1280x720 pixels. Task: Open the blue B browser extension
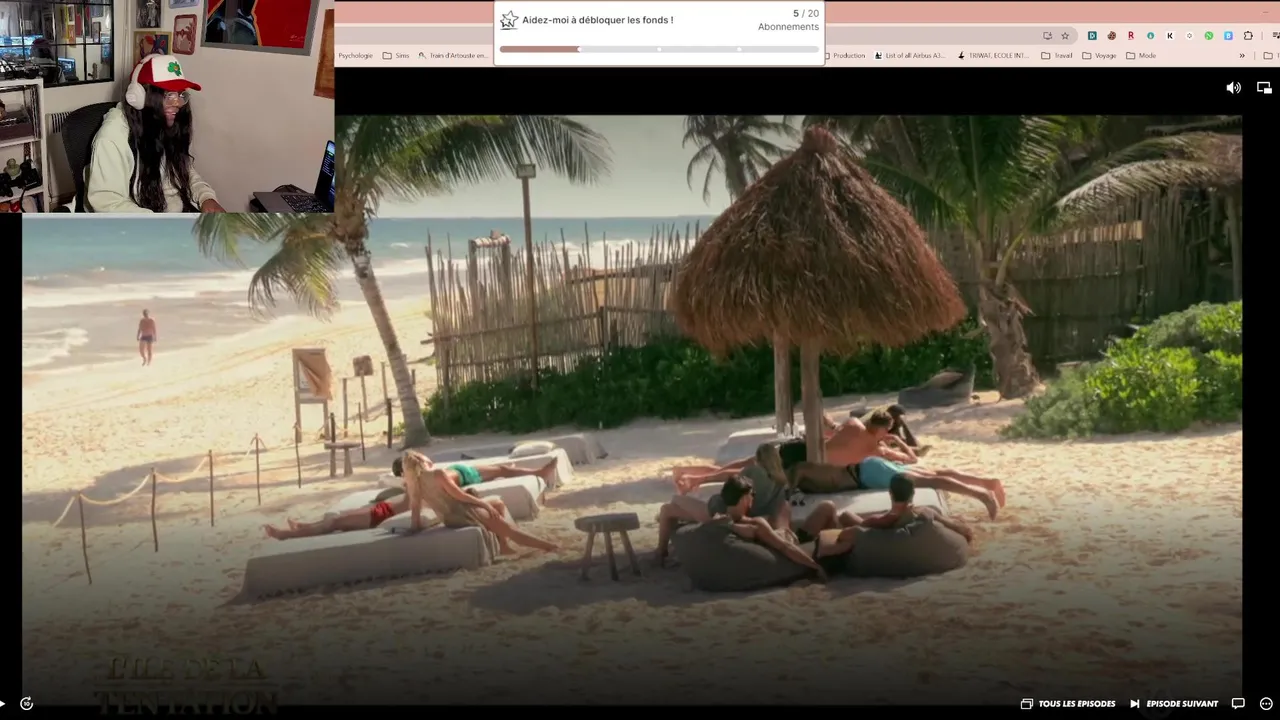pyautogui.click(x=1228, y=35)
